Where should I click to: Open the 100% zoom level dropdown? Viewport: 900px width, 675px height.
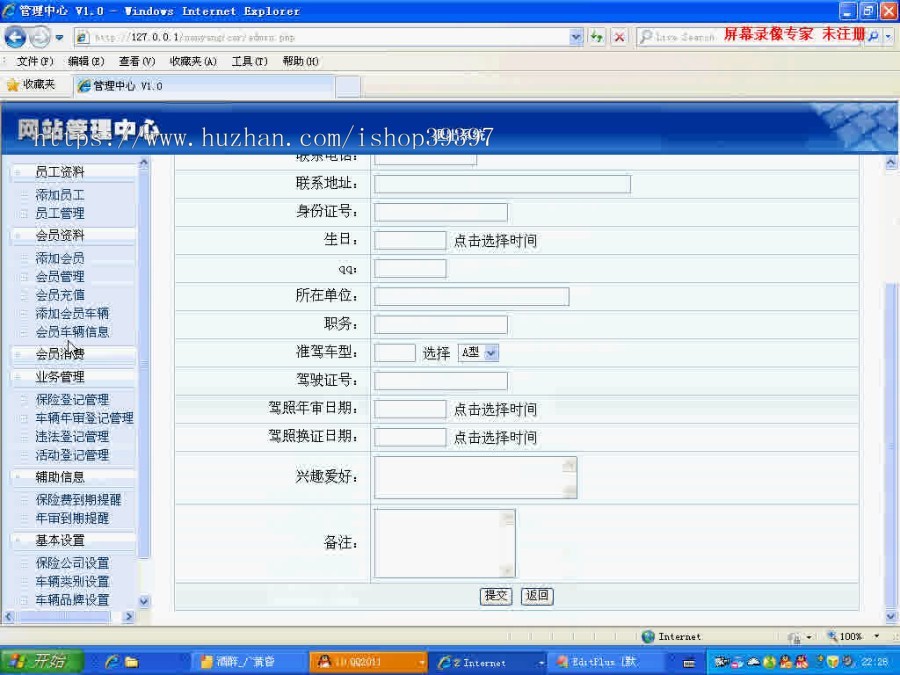(x=876, y=637)
